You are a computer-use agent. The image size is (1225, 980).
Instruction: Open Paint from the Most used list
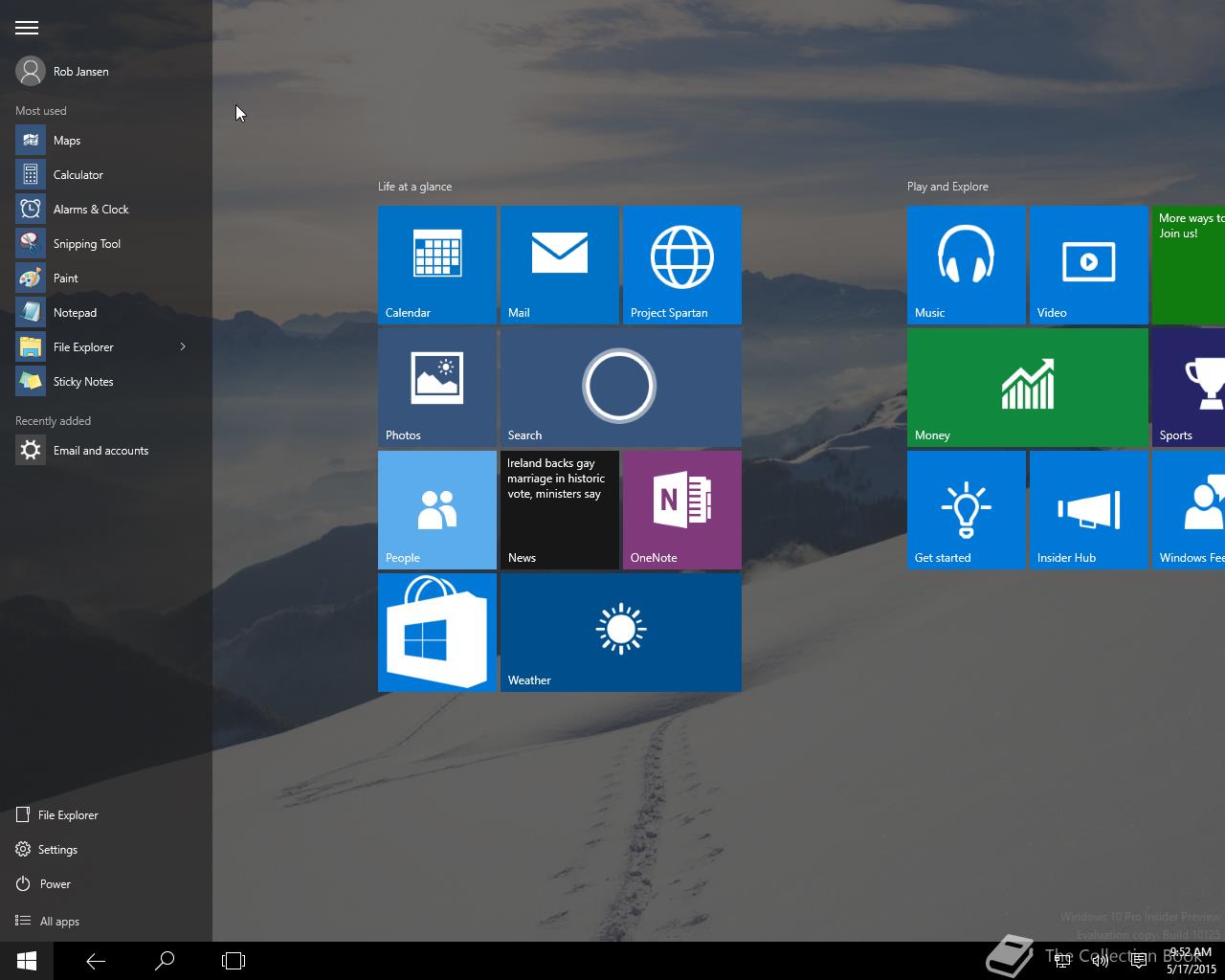[x=105, y=278]
